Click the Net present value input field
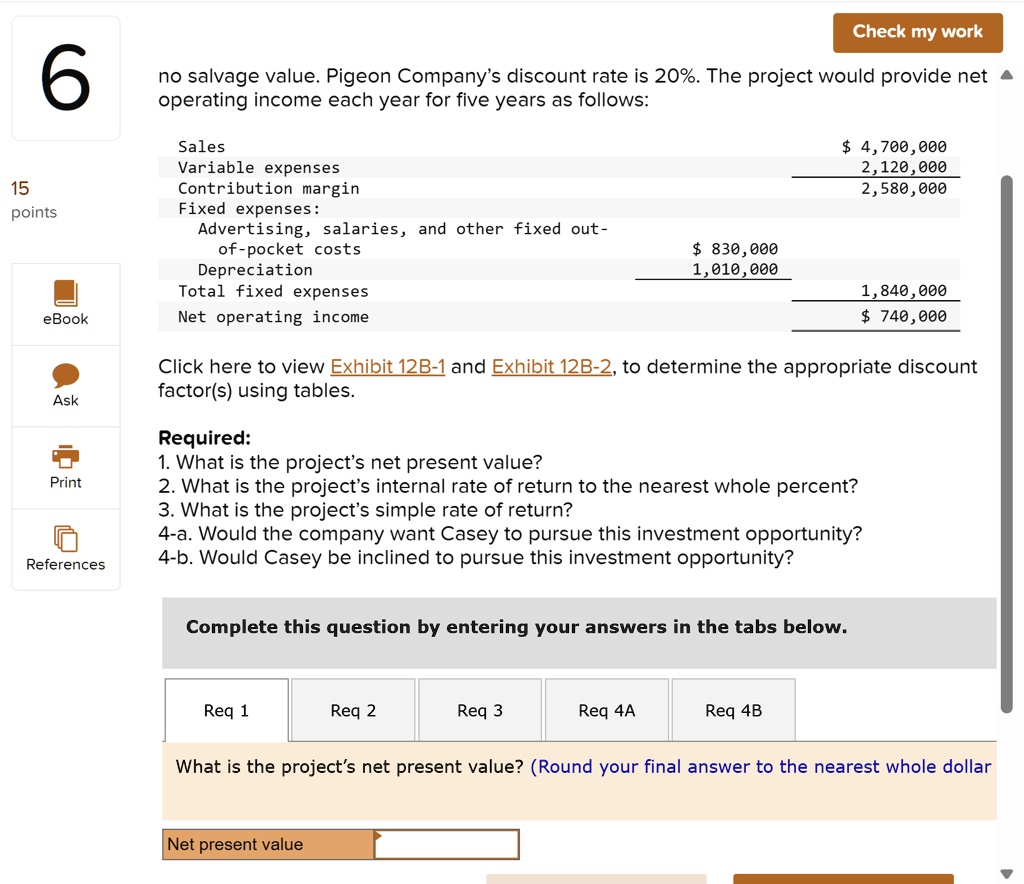Image resolution: width=1024 pixels, height=884 pixels. tap(447, 844)
